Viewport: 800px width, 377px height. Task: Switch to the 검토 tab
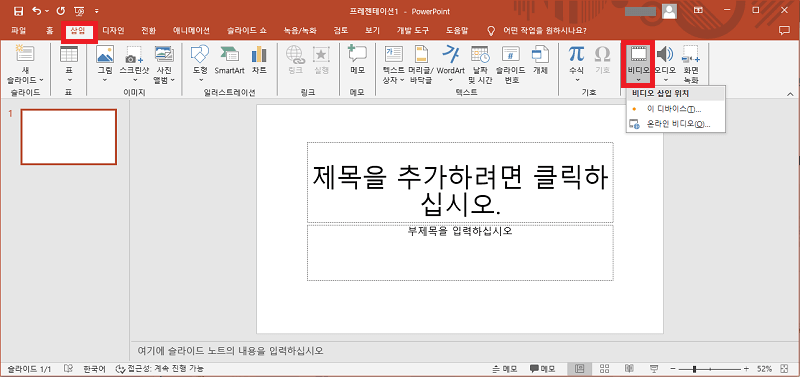point(341,31)
